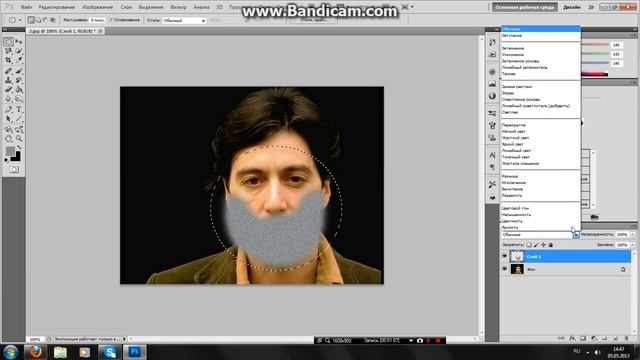Switch to the Дизайн workspace
The height and width of the screenshot is (360, 640).
tap(572, 7)
